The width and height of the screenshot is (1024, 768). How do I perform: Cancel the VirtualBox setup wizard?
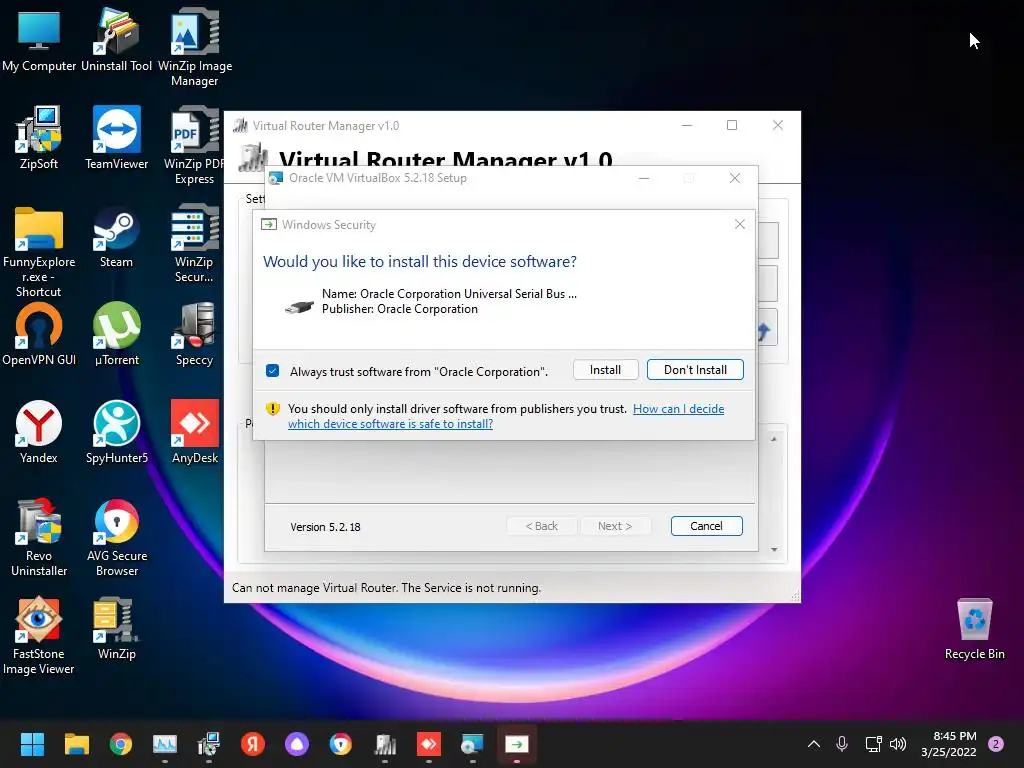(x=706, y=526)
